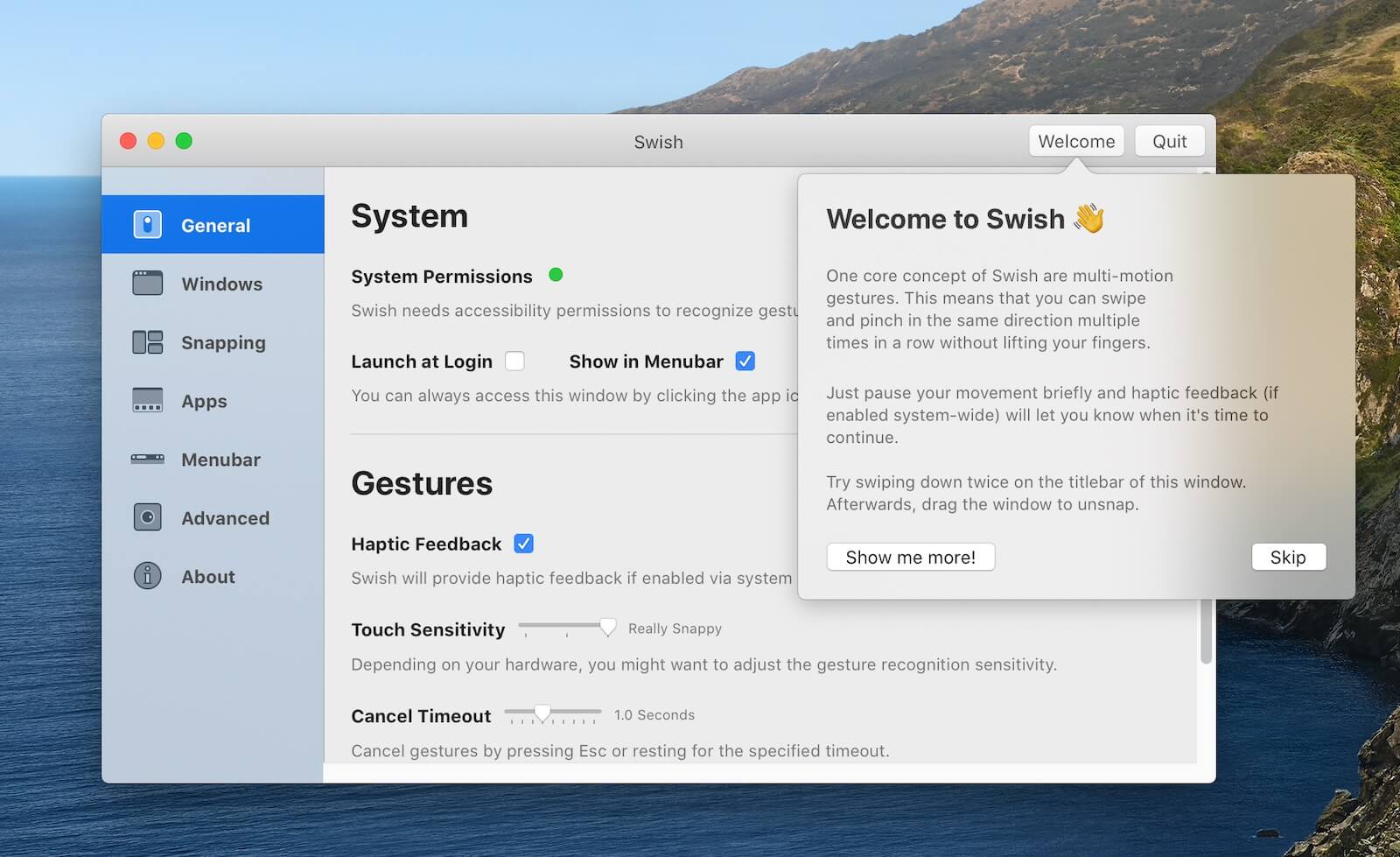Maximize the Swish window with green button
Screen dimensions: 1400x857
click(x=184, y=141)
